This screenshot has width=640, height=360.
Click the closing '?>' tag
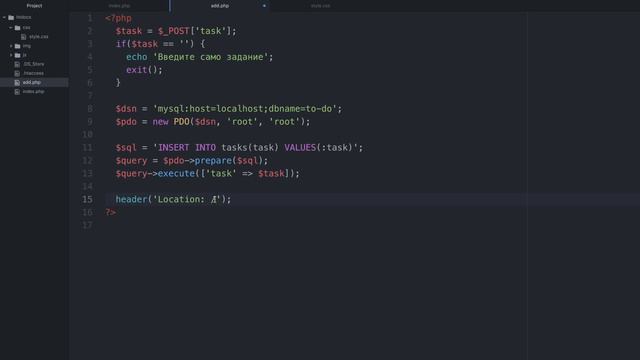[110, 212]
